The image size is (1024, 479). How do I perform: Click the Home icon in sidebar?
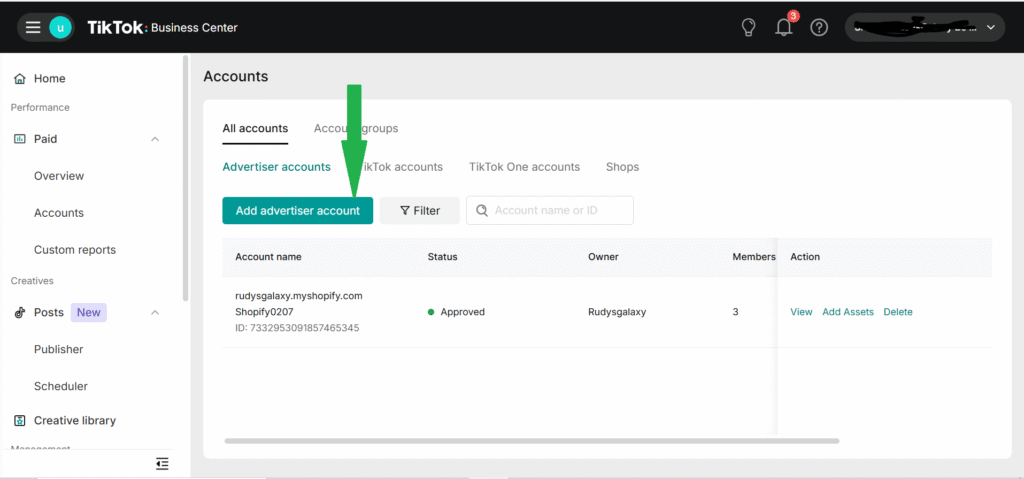(20, 79)
